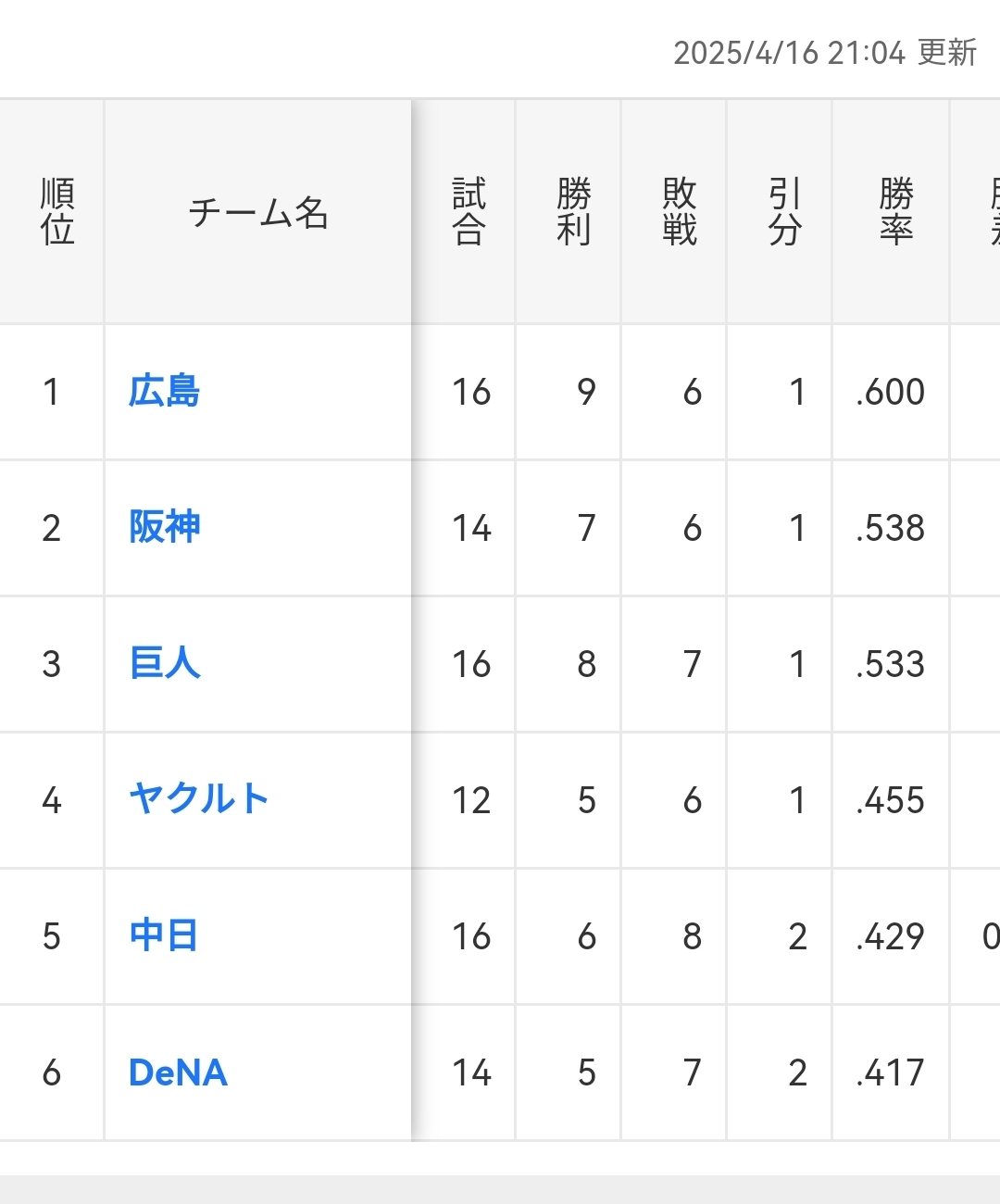Click DeNA's win rate value .417
Screen dimensions: 1000x1204
890,1072
